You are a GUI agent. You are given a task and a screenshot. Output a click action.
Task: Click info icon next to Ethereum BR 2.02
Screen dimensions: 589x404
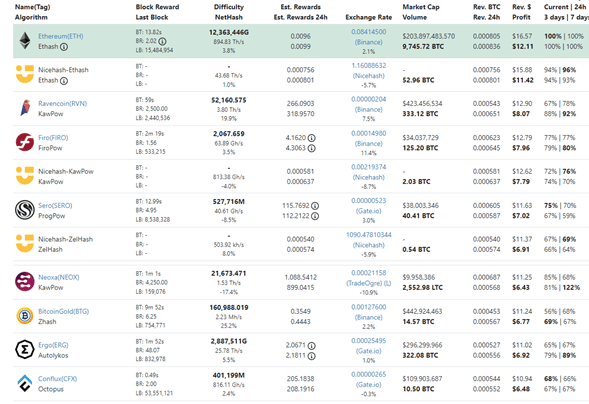[162, 41]
